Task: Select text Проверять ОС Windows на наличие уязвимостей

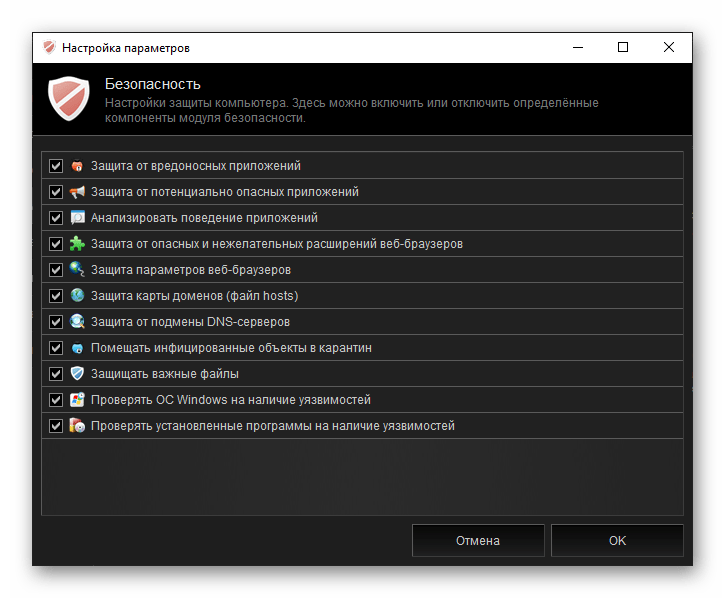Action: [231, 400]
